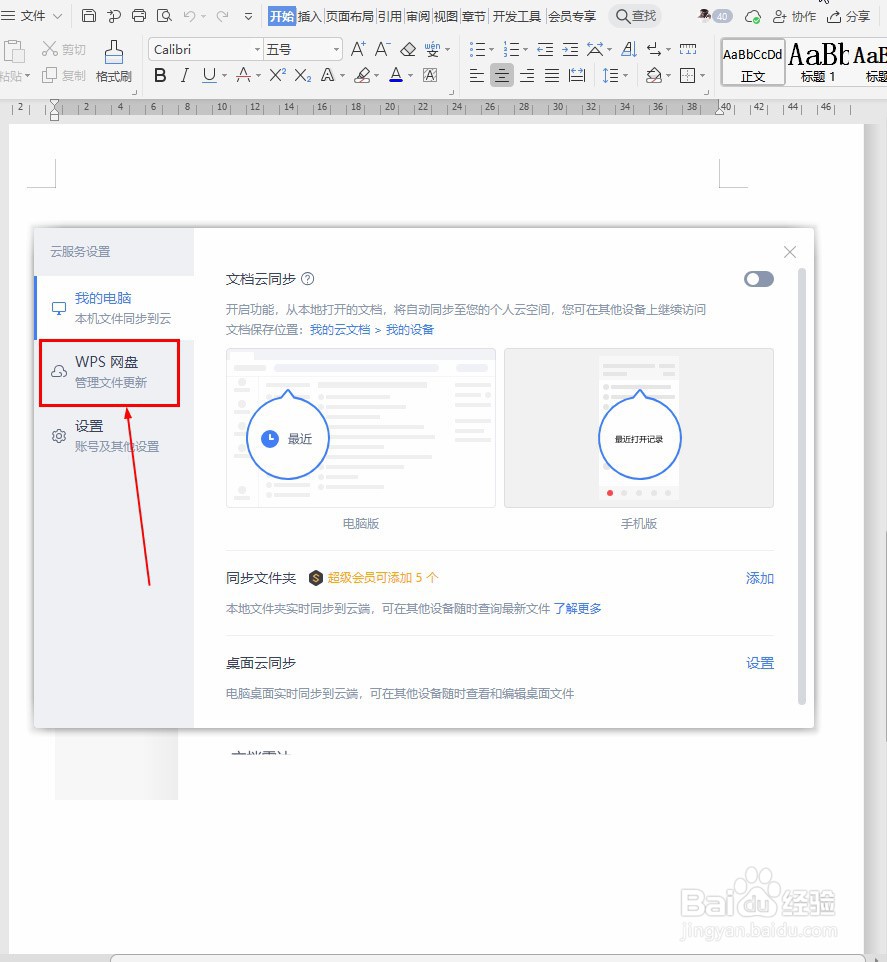The width and height of the screenshot is (887, 962).
Task: Click the 了解更多 link
Action: [x=577, y=608]
